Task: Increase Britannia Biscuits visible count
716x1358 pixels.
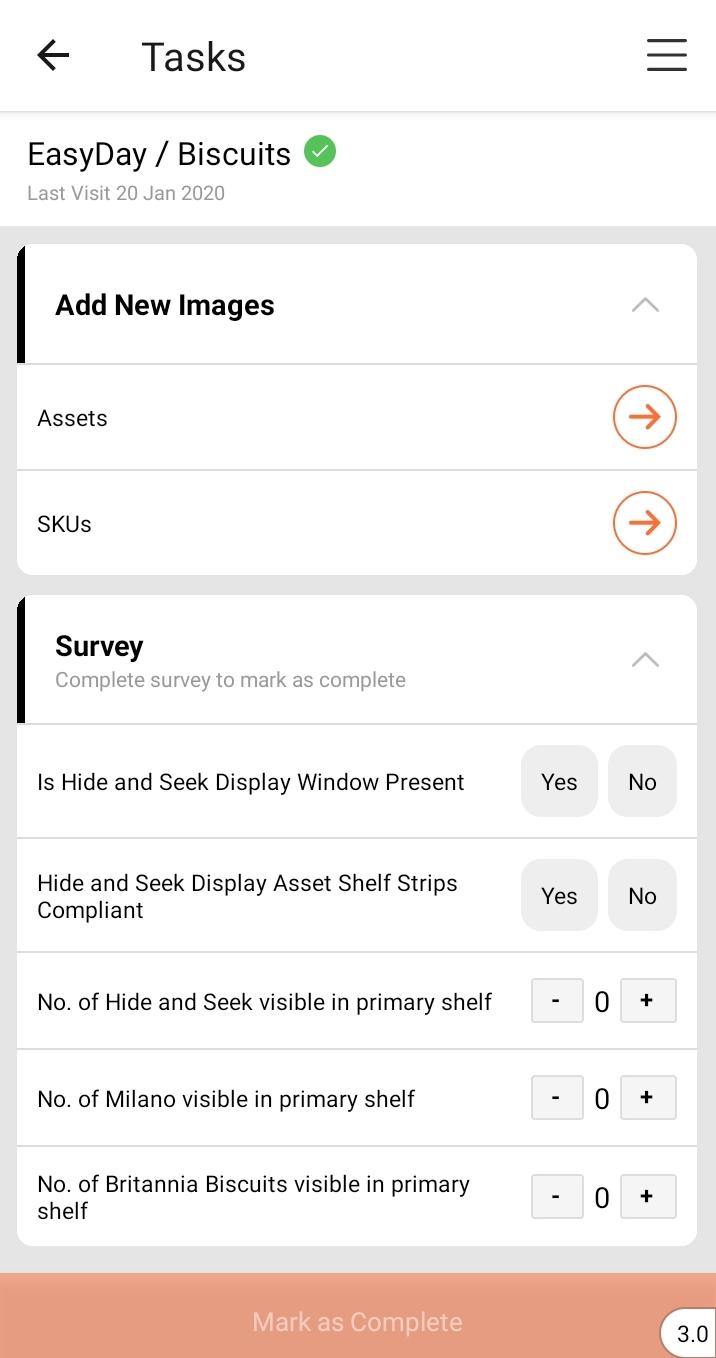Action: (647, 1197)
